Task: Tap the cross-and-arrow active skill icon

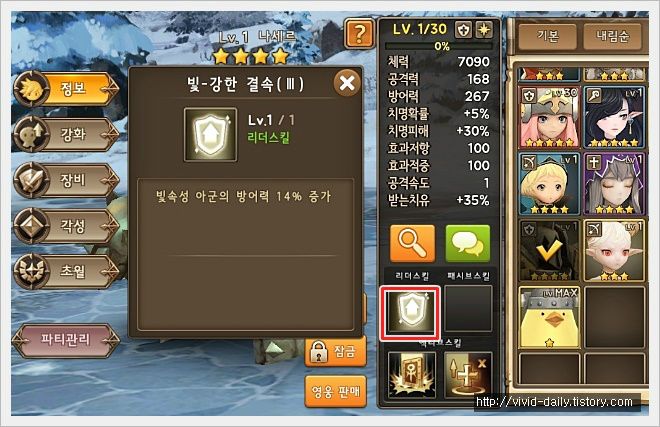Action: (x=468, y=374)
